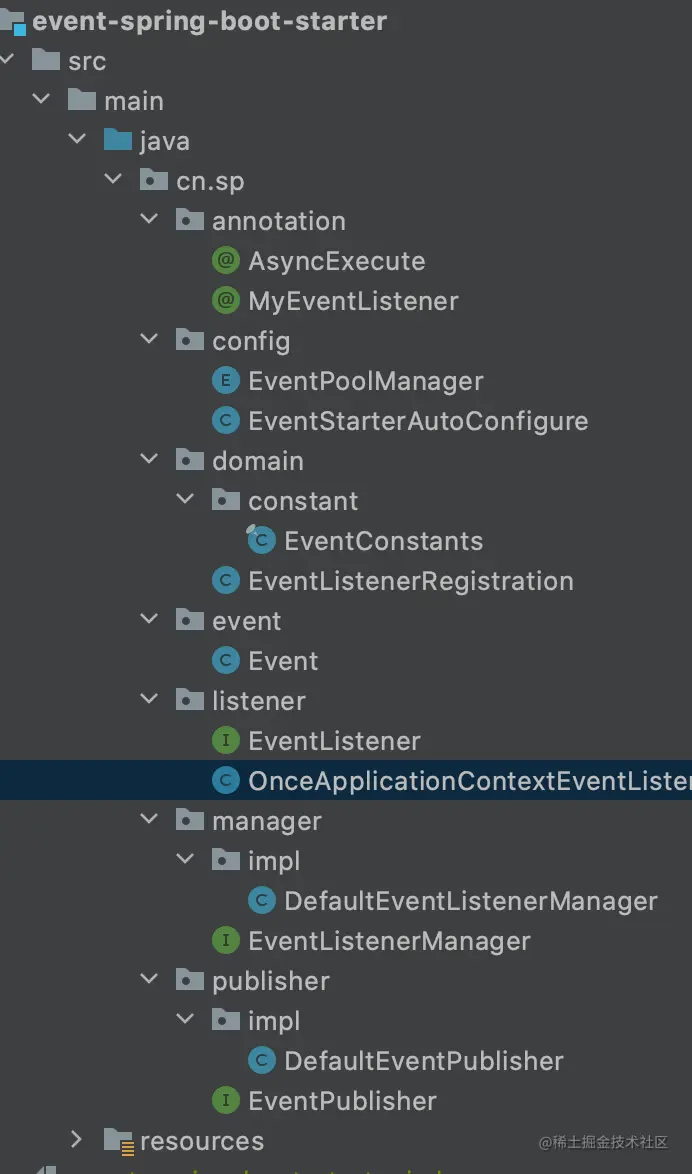Screen dimensions: 692x1174
Task: Click the MyEventListener annotation icon
Action: [x=225, y=301]
